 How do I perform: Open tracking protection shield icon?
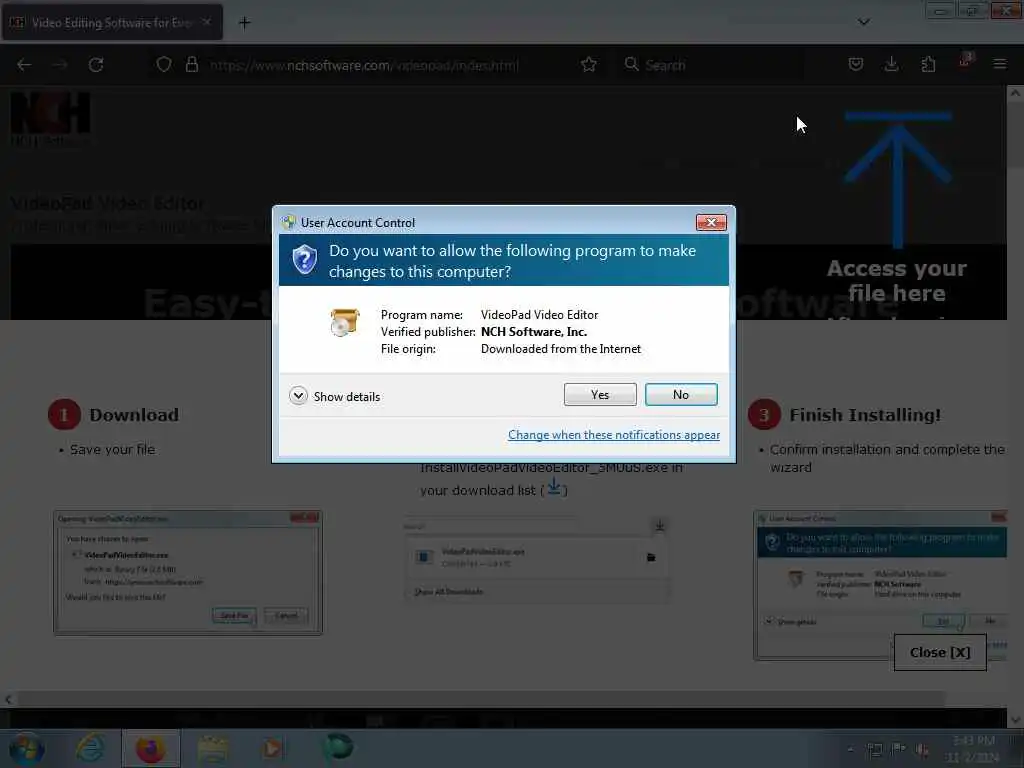click(x=164, y=65)
